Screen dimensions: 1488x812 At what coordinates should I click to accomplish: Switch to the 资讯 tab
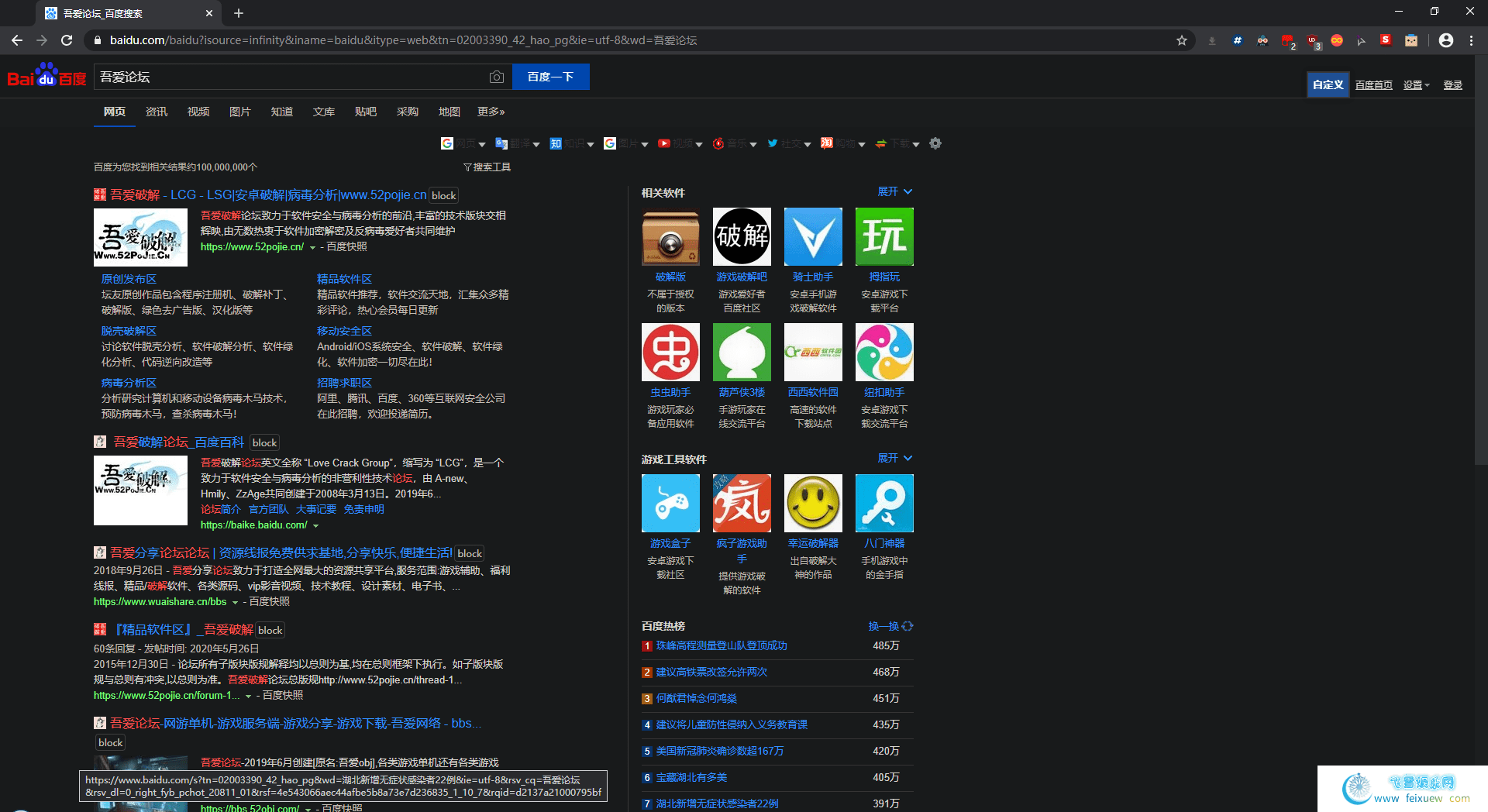pyautogui.click(x=157, y=112)
